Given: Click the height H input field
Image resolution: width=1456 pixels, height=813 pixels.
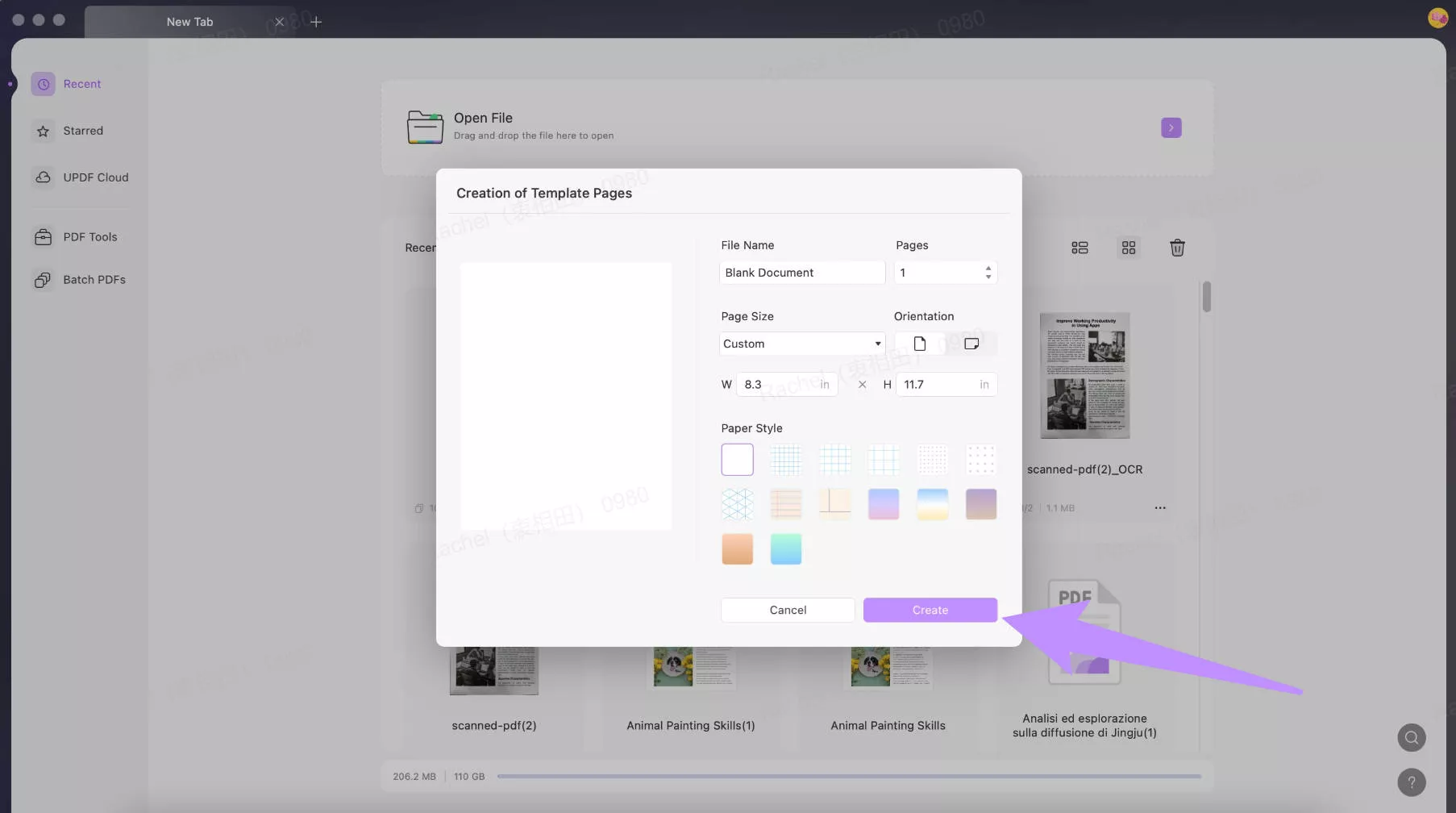Looking at the screenshot, I should click(946, 385).
